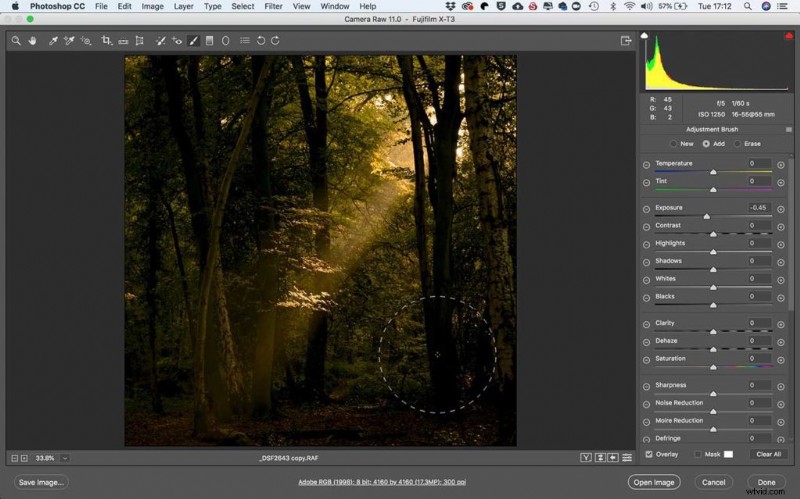Increase Clarity with plus button
The image size is (800, 499).
pos(781,325)
